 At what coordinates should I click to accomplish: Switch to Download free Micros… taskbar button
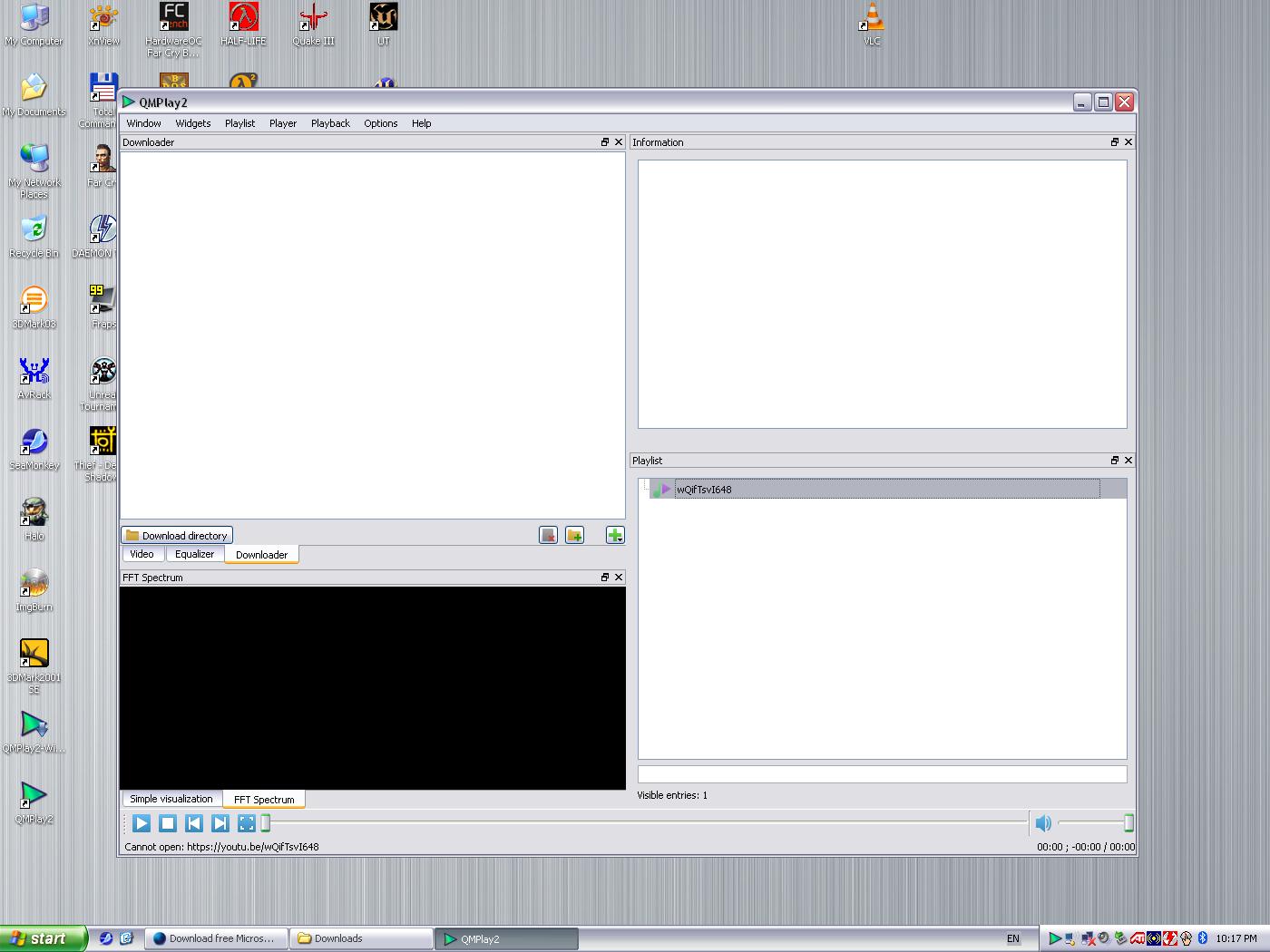(x=216, y=938)
